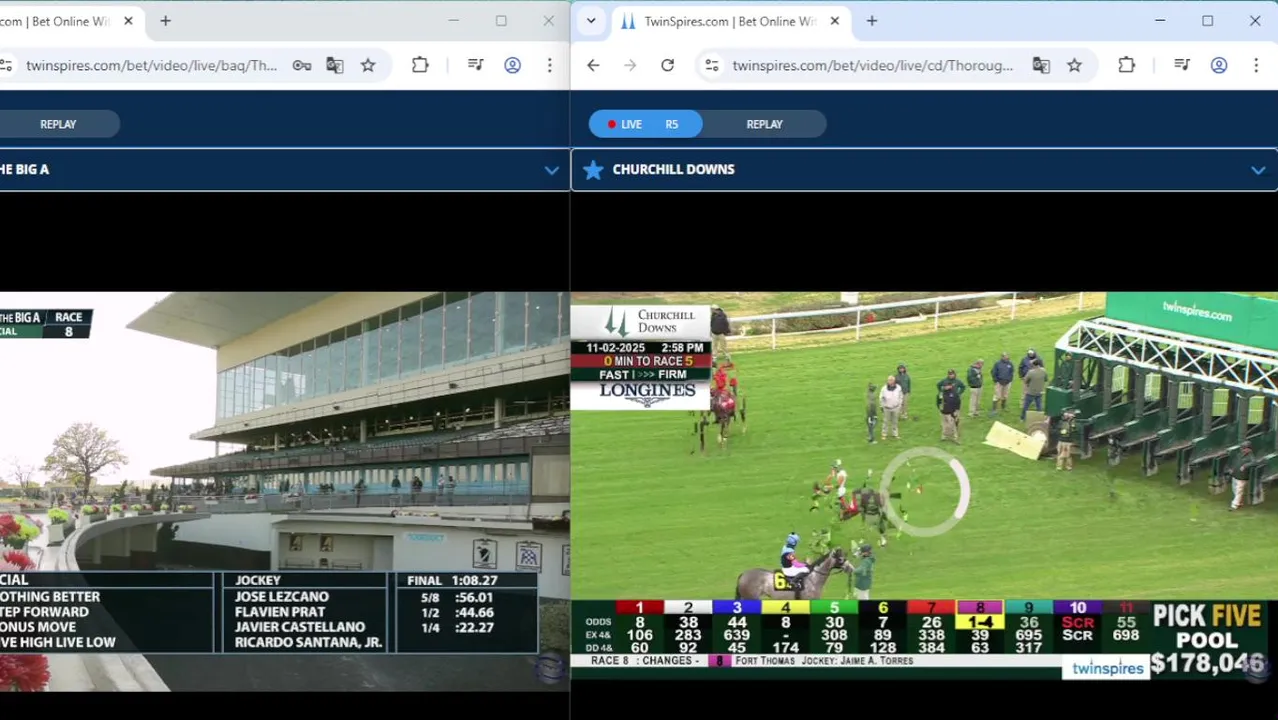Switch to REPLAY for Churchill Downs
Screen dimensions: 1278x720
coord(764,124)
